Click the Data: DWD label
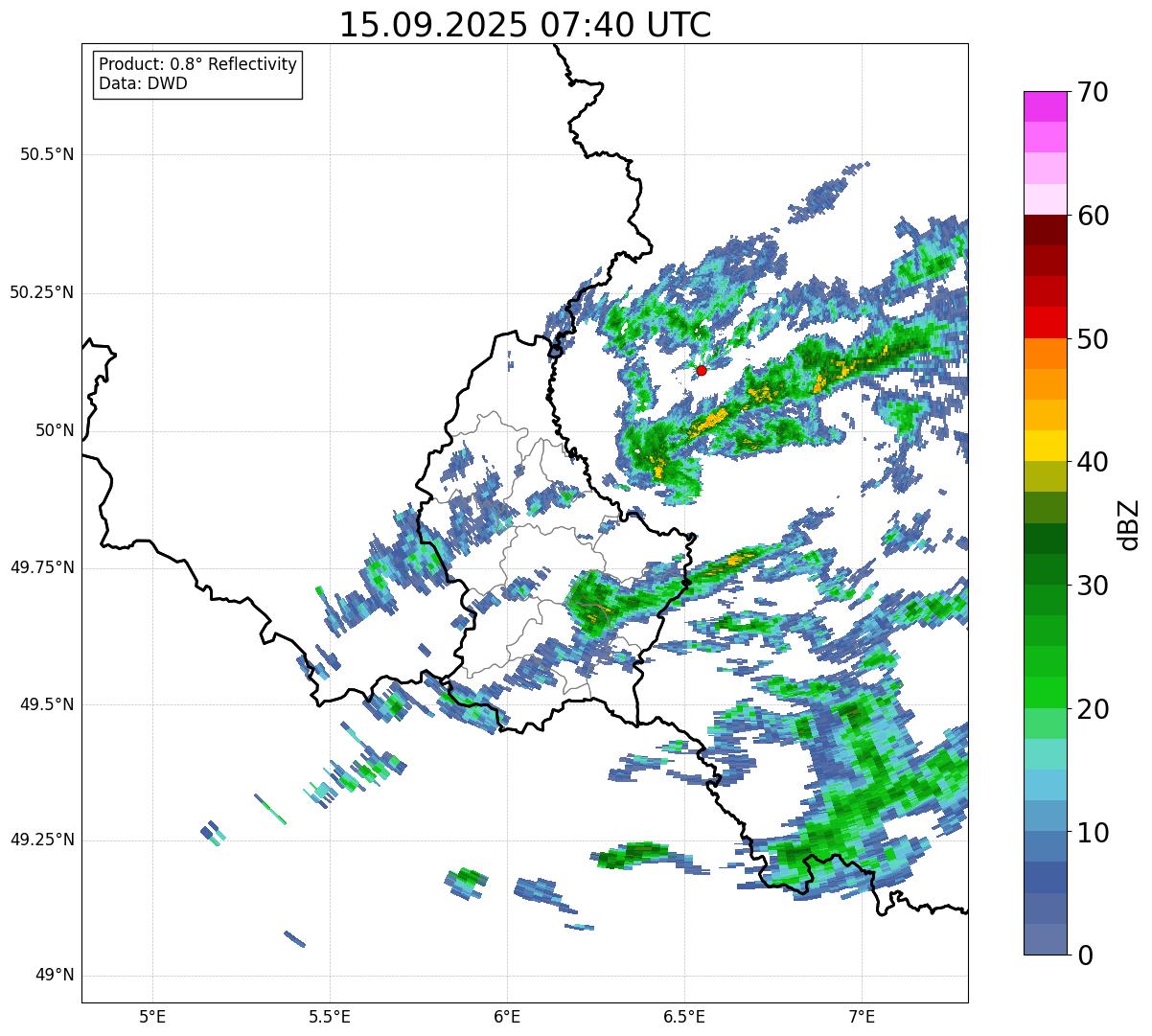This screenshot has width=1152, height=1036. click(143, 83)
